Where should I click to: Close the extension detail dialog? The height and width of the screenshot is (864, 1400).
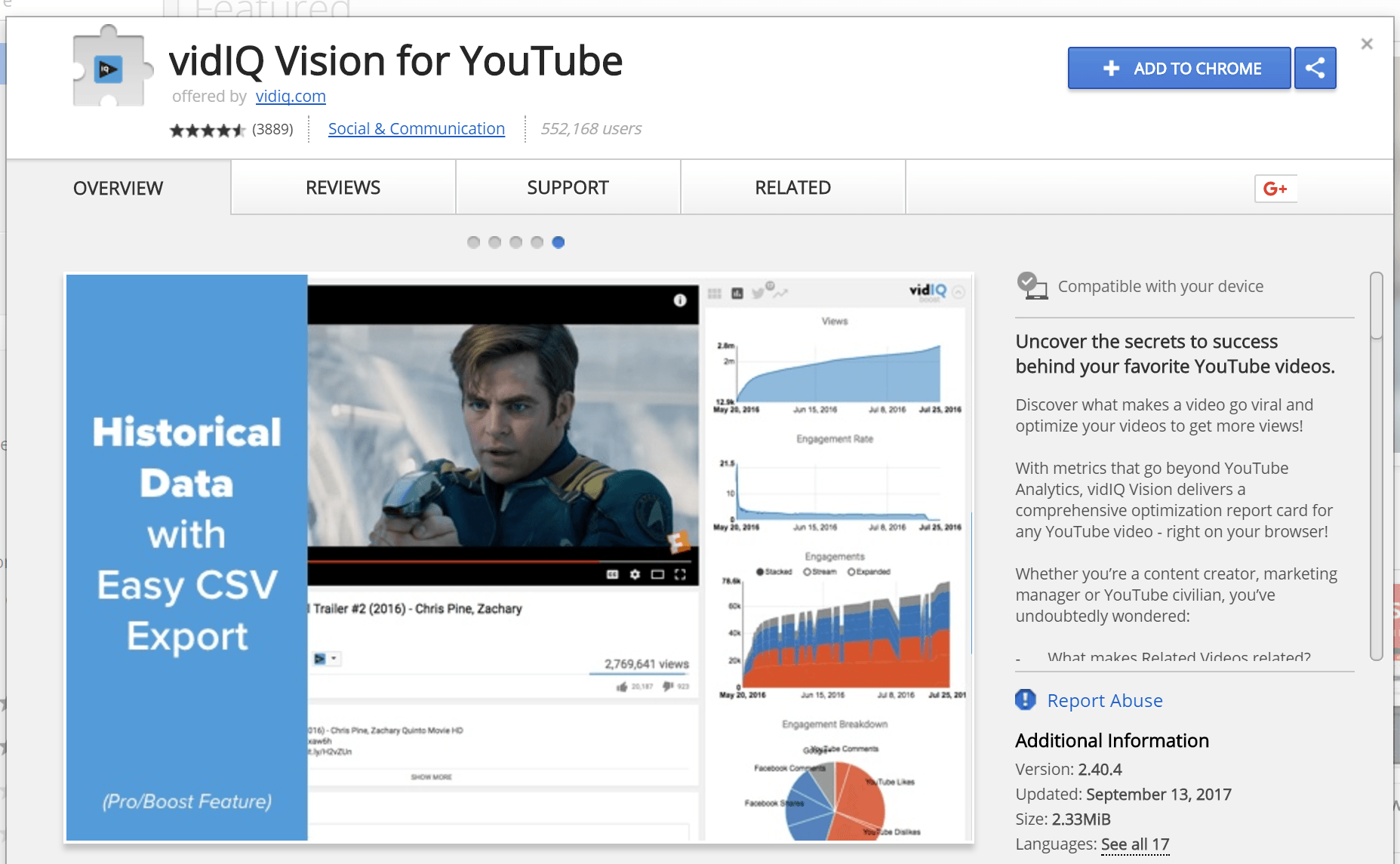coord(1366,44)
